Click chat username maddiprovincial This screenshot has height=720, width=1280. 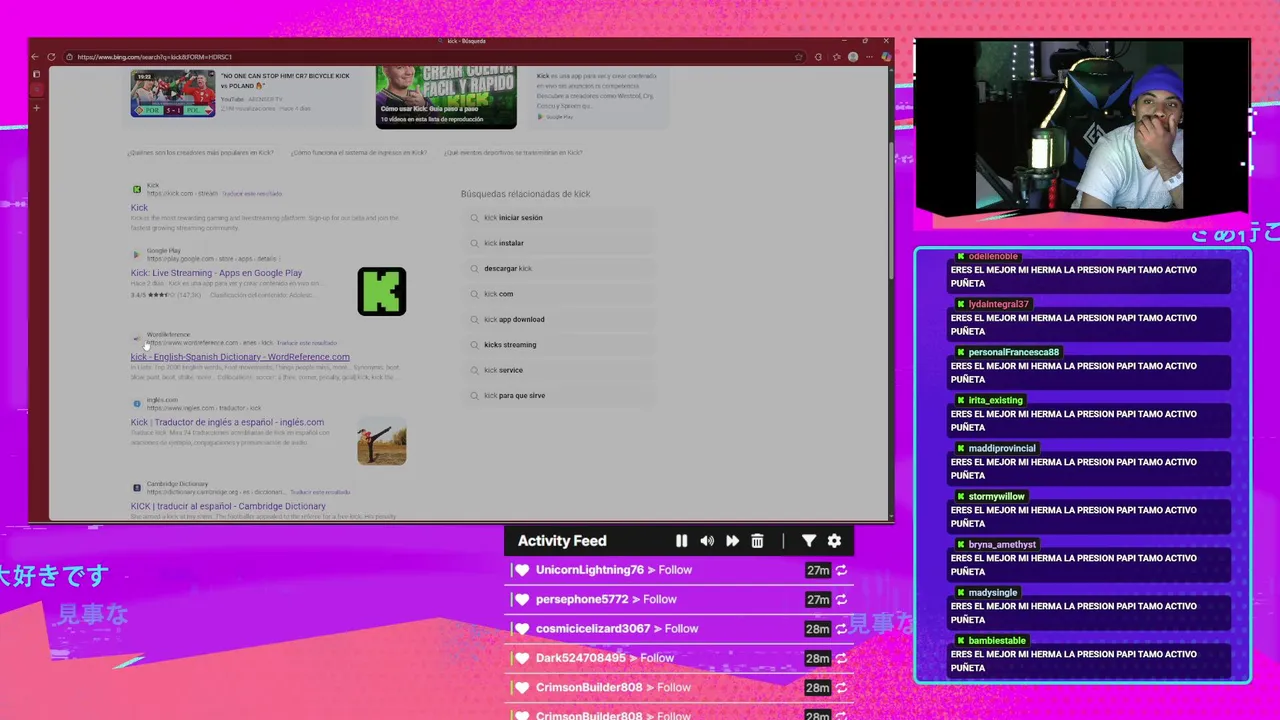point(1002,448)
